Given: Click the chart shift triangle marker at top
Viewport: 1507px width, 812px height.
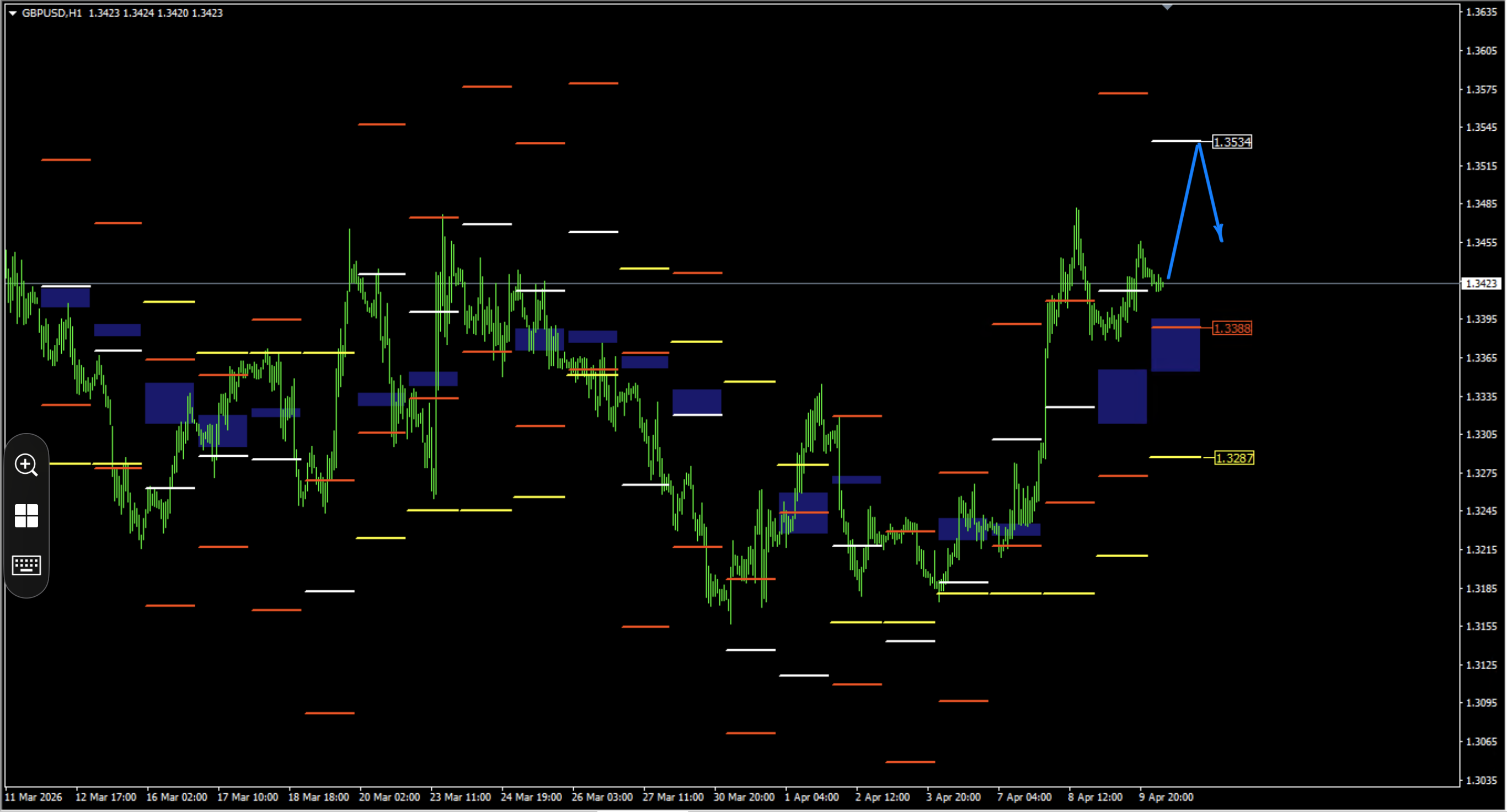Looking at the screenshot, I should [x=1167, y=7].
